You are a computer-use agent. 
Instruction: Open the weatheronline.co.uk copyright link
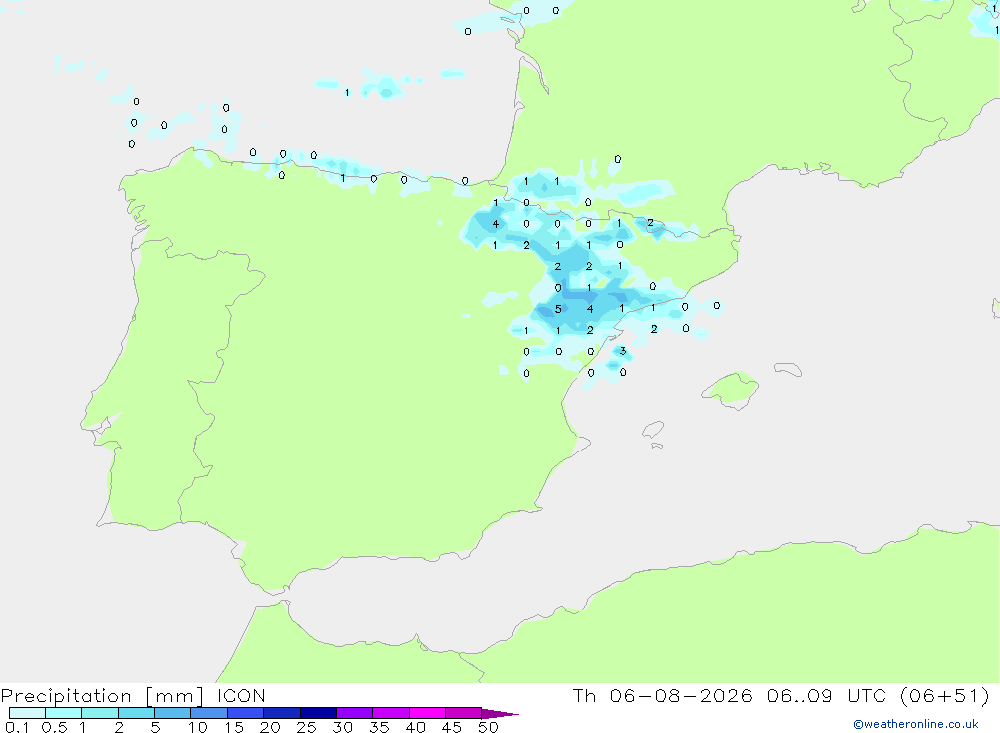[x=916, y=724]
